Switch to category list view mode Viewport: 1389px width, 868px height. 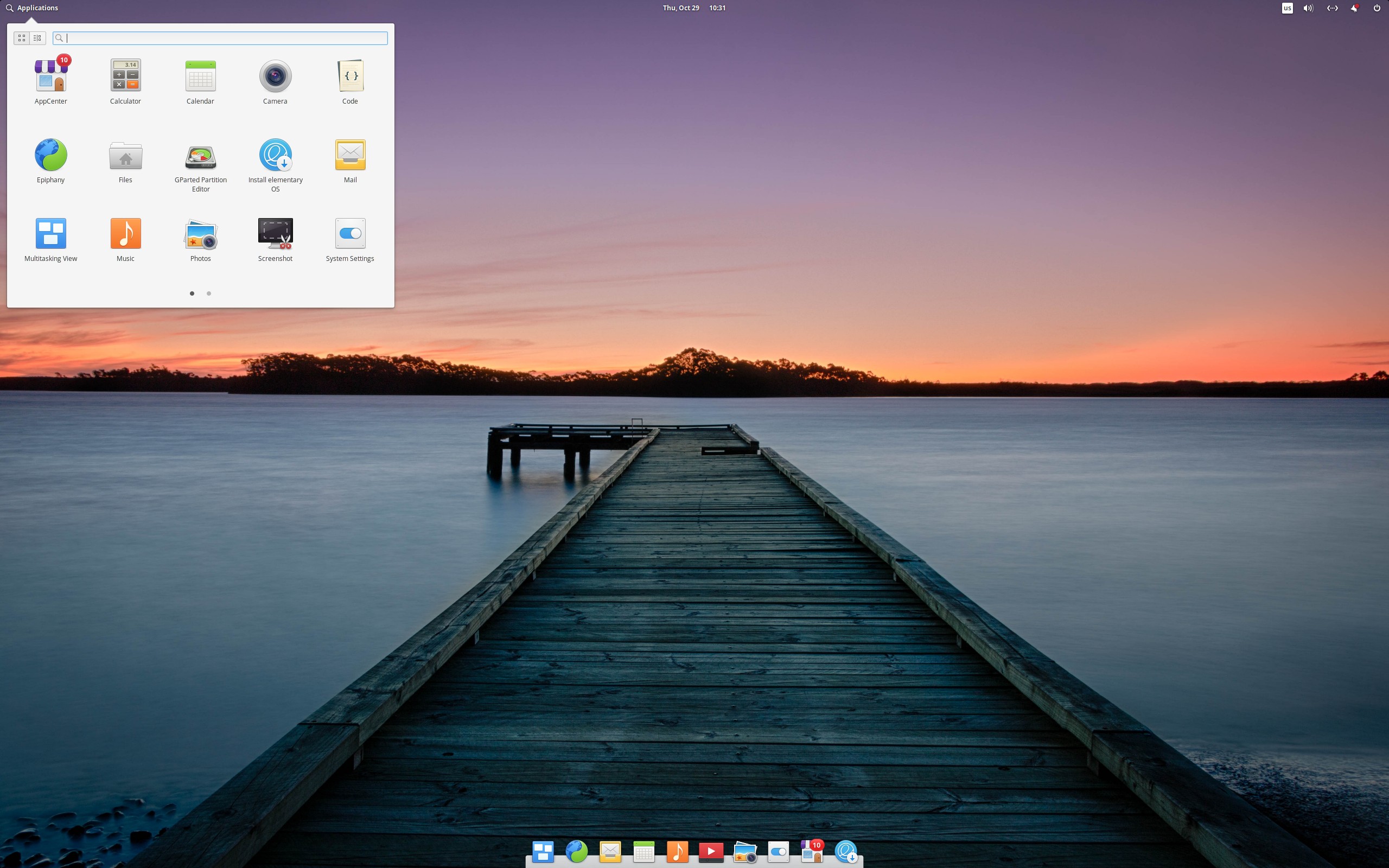coord(37,38)
